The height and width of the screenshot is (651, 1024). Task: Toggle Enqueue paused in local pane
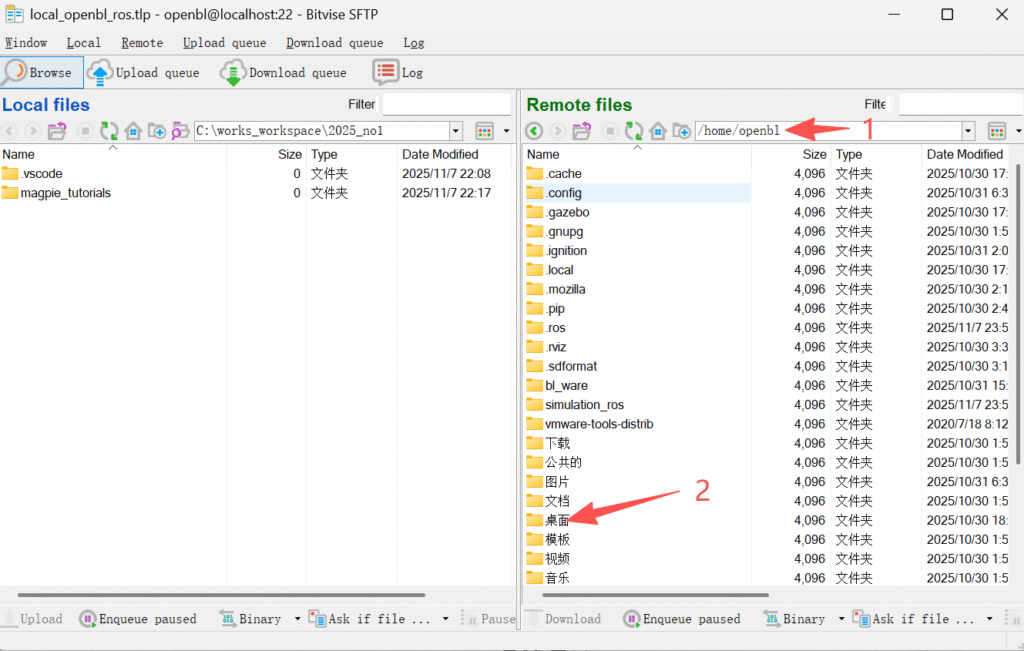[x=138, y=619]
